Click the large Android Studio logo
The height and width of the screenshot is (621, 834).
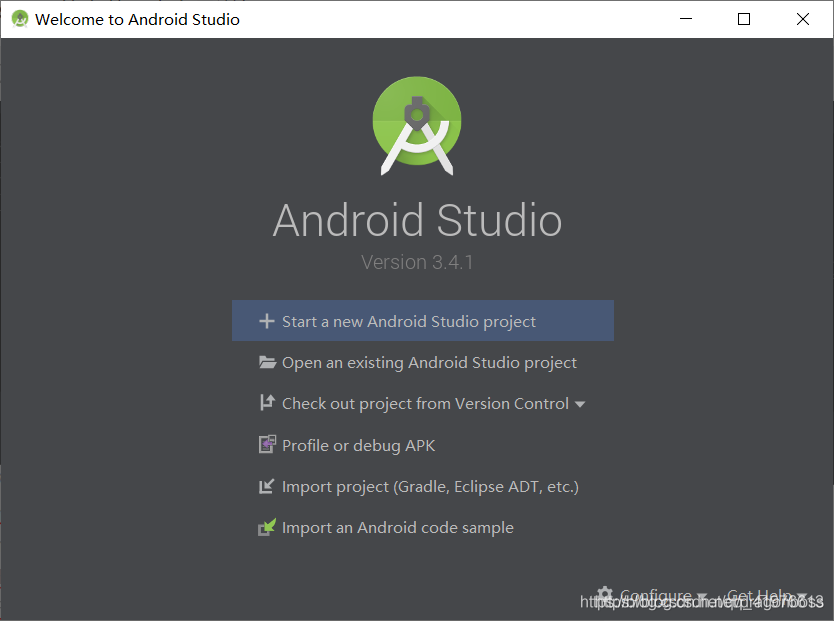(x=417, y=125)
